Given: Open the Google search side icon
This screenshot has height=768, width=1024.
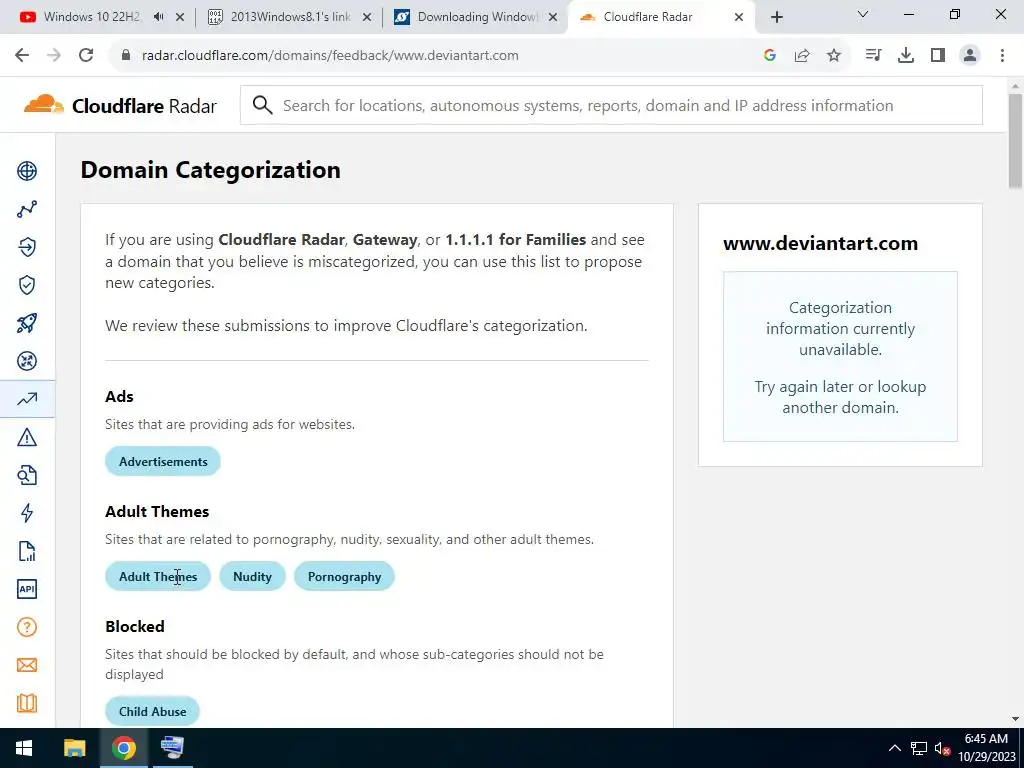Looking at the screenshot, I should point(770,56).
